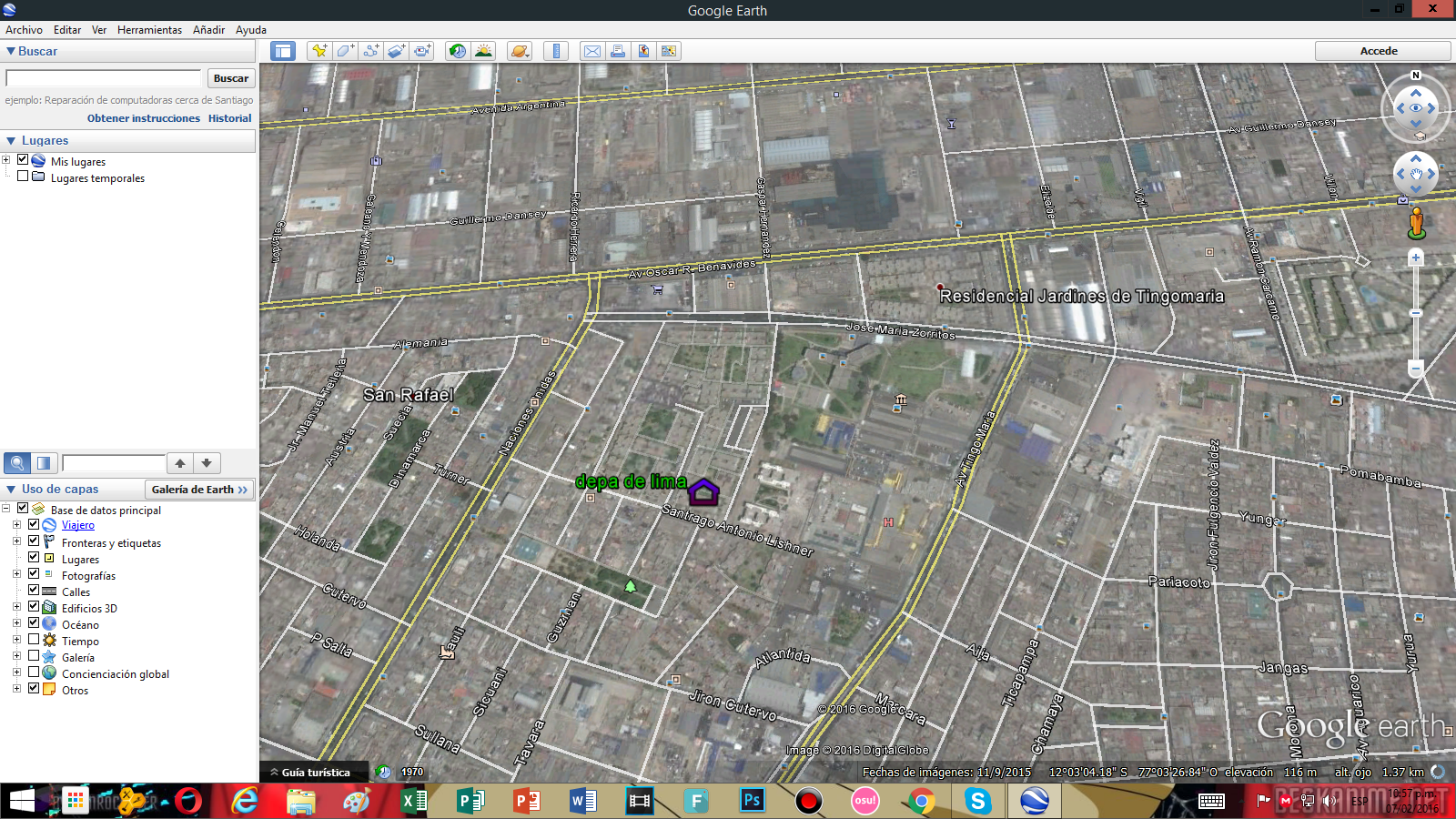Click zoom in plus button on map
Viewport: 1456px width, 819px height.
(1416, 258)
